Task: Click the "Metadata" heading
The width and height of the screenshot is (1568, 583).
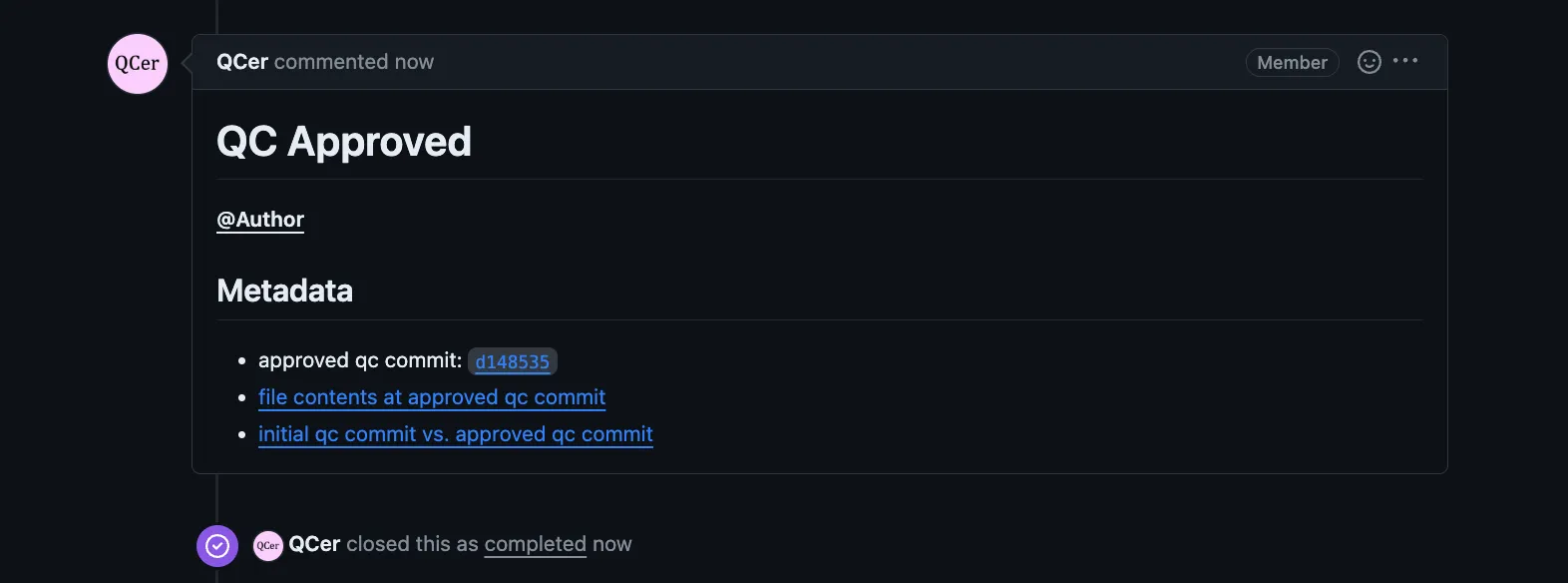Action: pyautogui.click(x=285, y=291)
